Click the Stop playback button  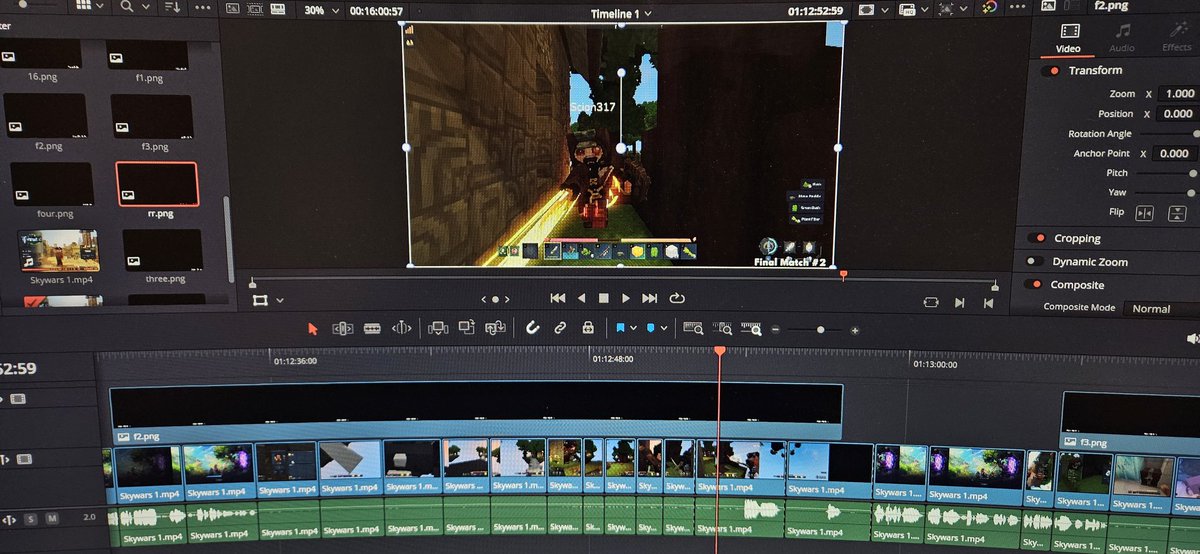604,298
